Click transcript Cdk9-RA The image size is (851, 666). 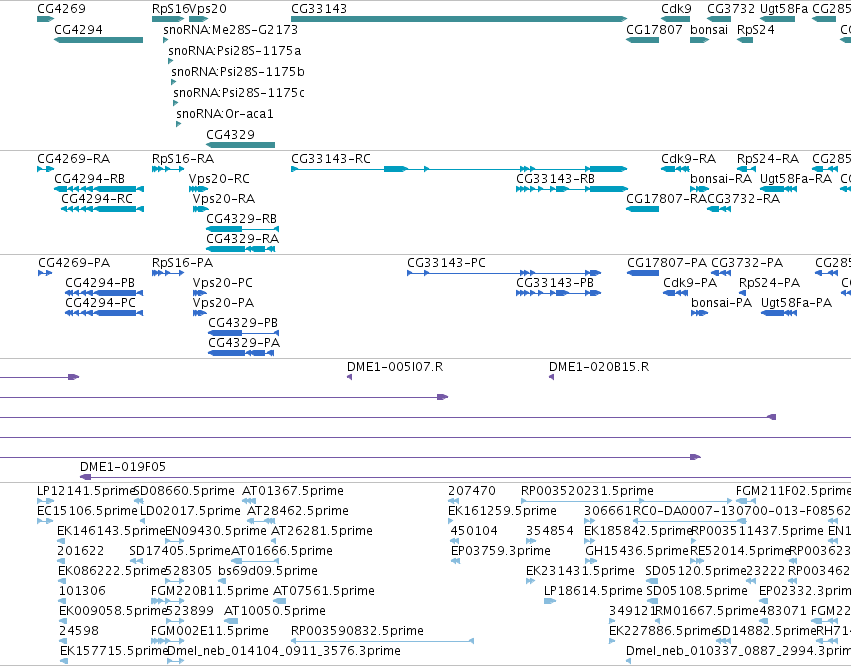click(x=675, y=169)
